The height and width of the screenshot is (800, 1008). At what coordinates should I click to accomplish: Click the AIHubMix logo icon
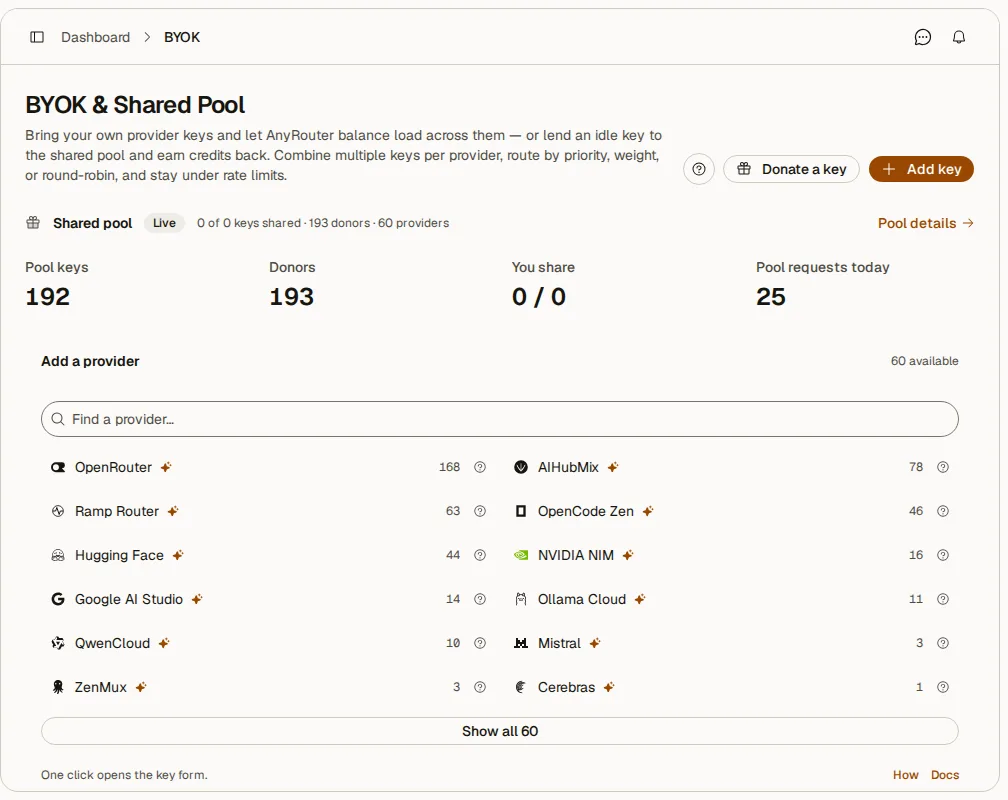pyautogui.click(x=521, y=468)
